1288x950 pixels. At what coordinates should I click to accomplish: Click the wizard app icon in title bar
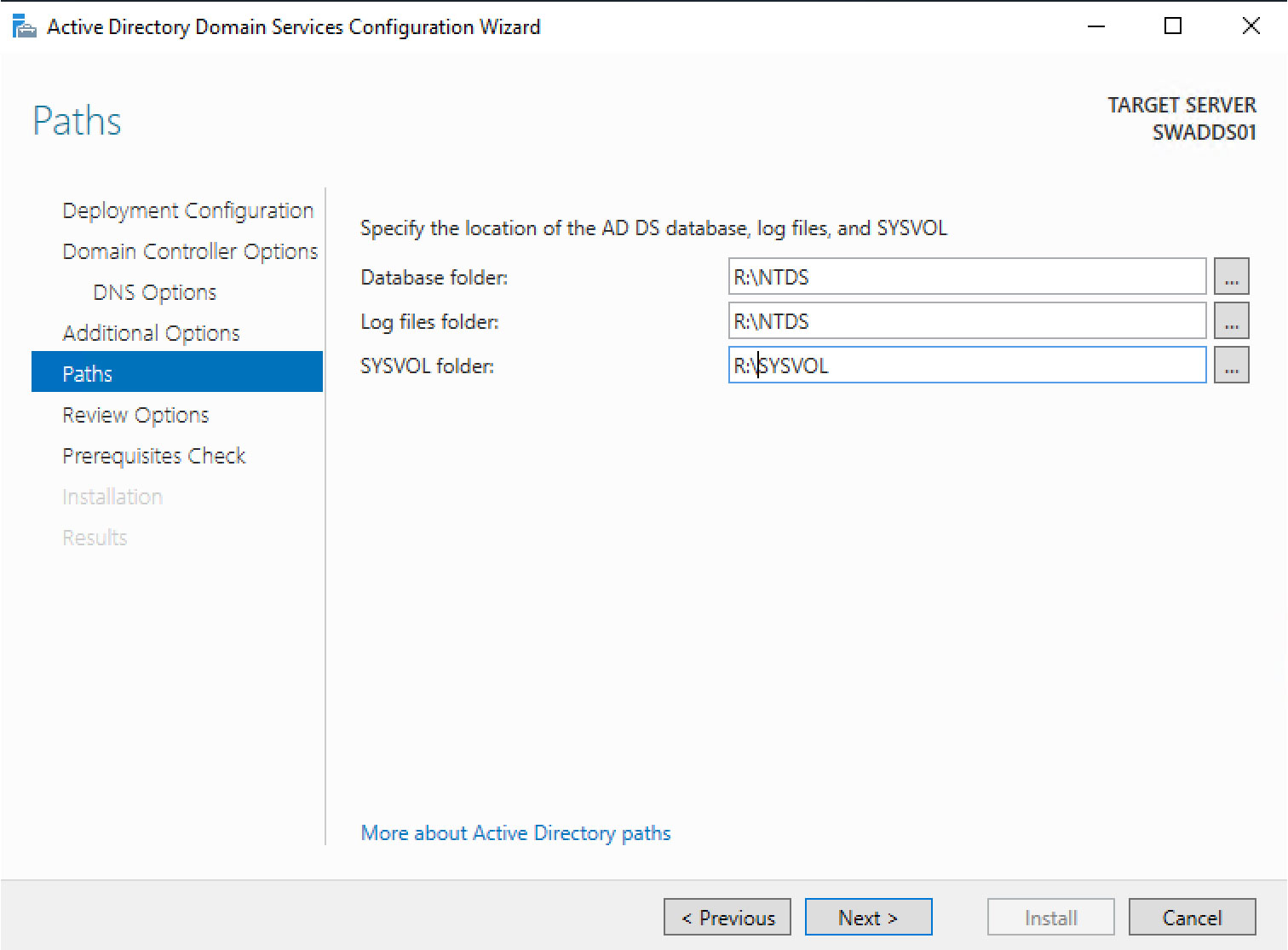click(x=24, y=27)
